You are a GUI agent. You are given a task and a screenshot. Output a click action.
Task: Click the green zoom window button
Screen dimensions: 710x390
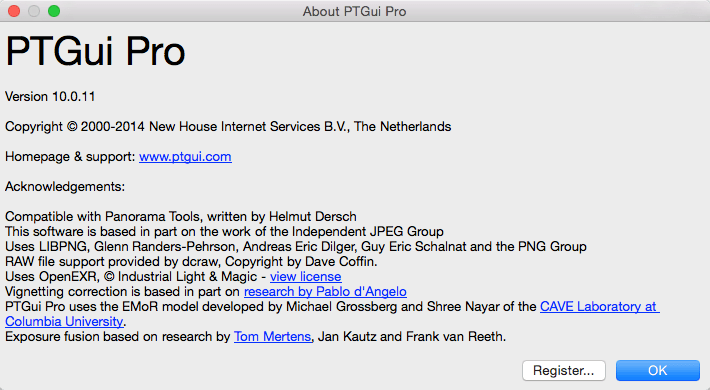tap(54, 11)
